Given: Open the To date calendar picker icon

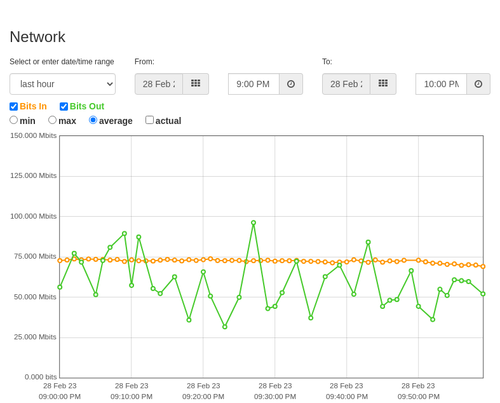Looking at the screenshot, I should pyautogui.click(x=383, y=84).
